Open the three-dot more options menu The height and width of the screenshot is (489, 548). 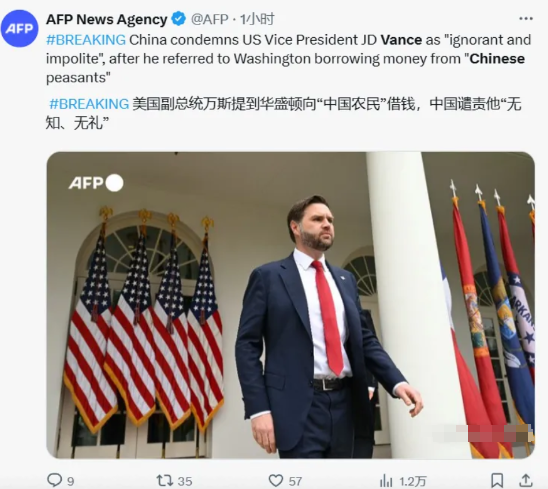click(526, 19)
